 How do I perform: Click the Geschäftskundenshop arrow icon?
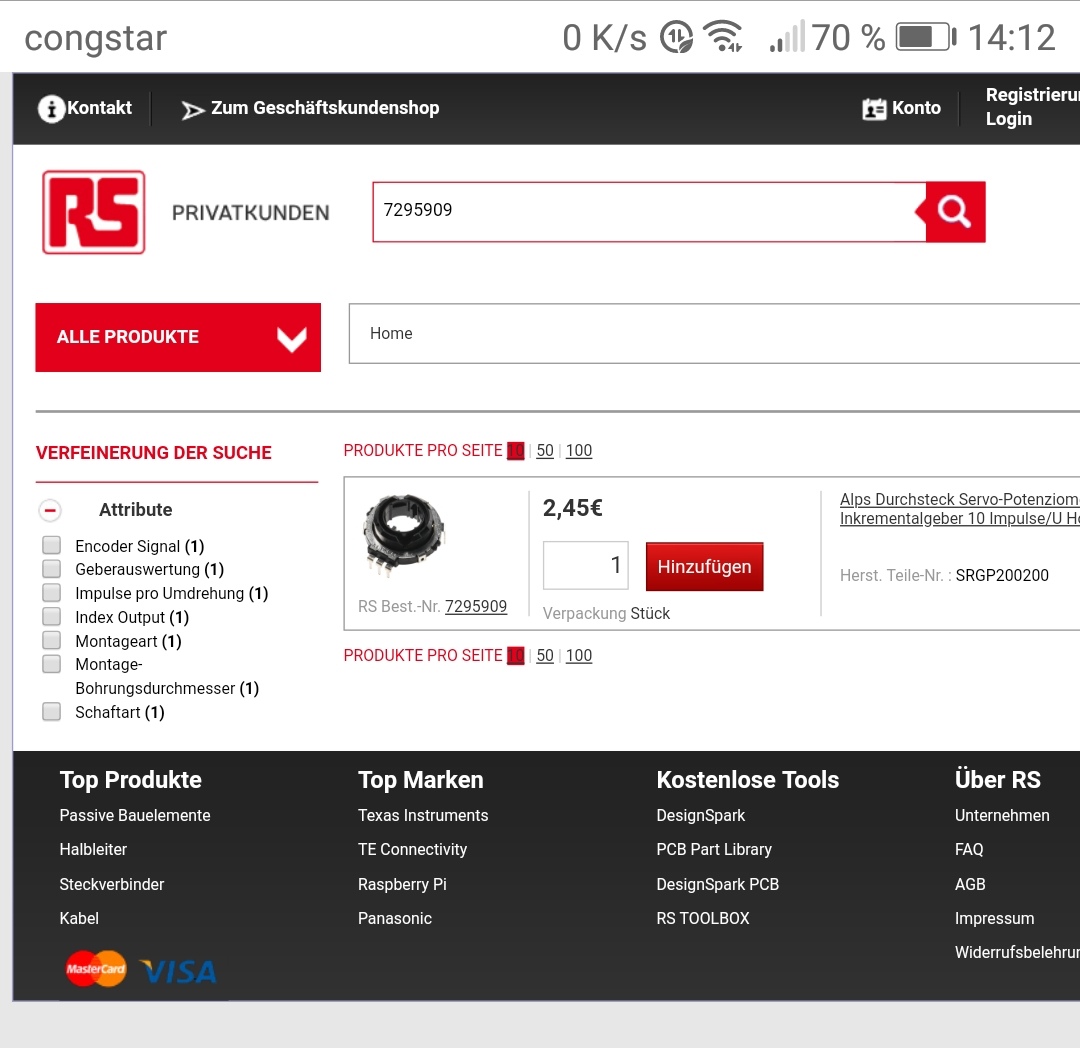(x=193, y=109)
